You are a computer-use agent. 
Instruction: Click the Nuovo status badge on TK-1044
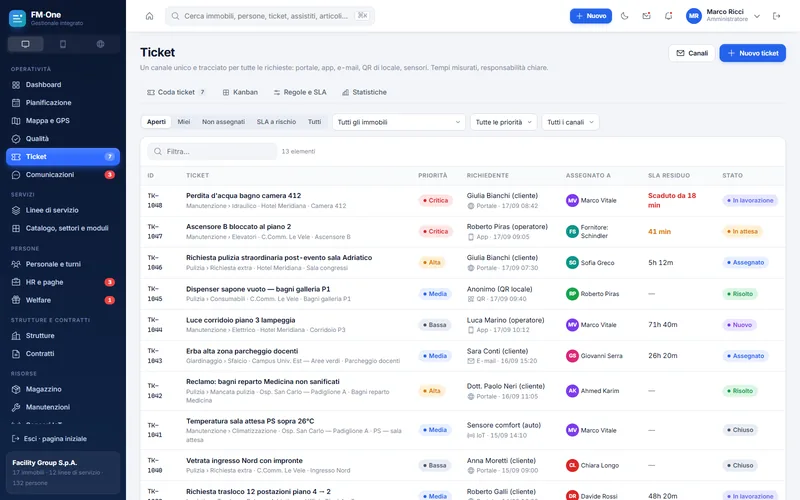click(740, 325)
